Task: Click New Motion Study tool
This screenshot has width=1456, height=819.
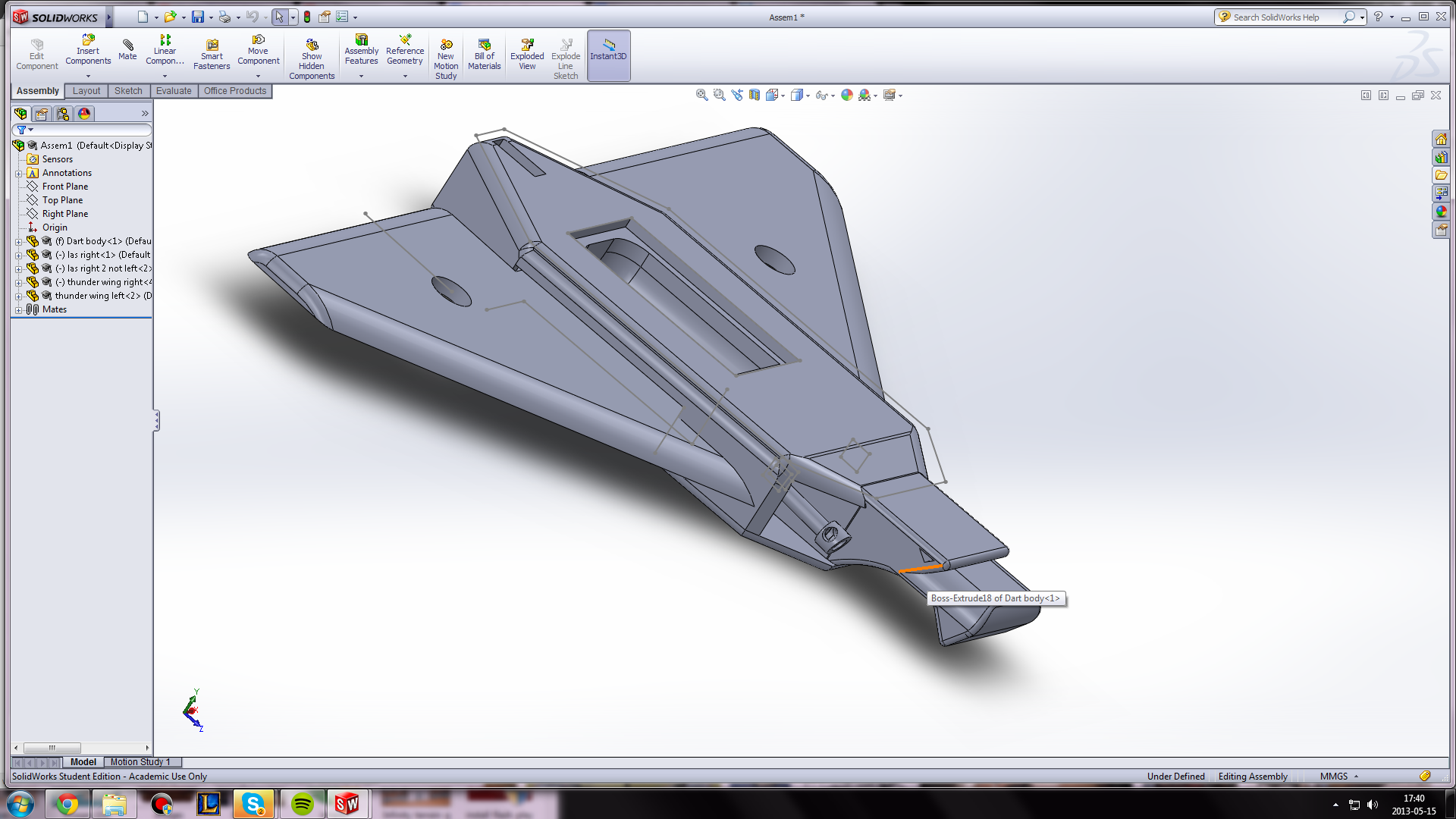Action: click(x=446, y=58)
